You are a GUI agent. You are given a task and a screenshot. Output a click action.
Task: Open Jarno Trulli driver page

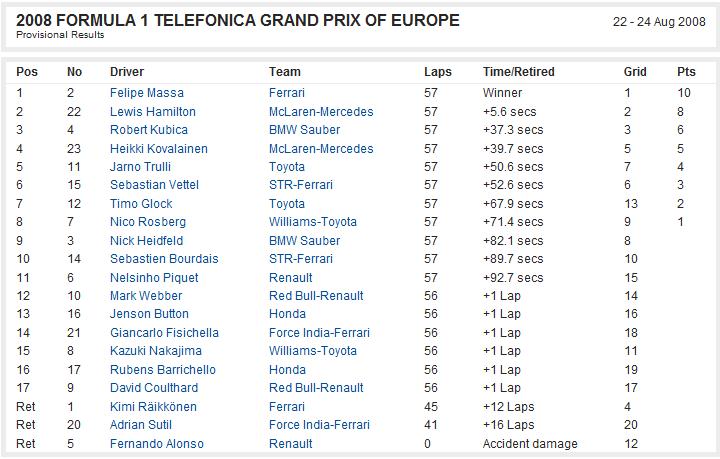(x=140, y=167)
